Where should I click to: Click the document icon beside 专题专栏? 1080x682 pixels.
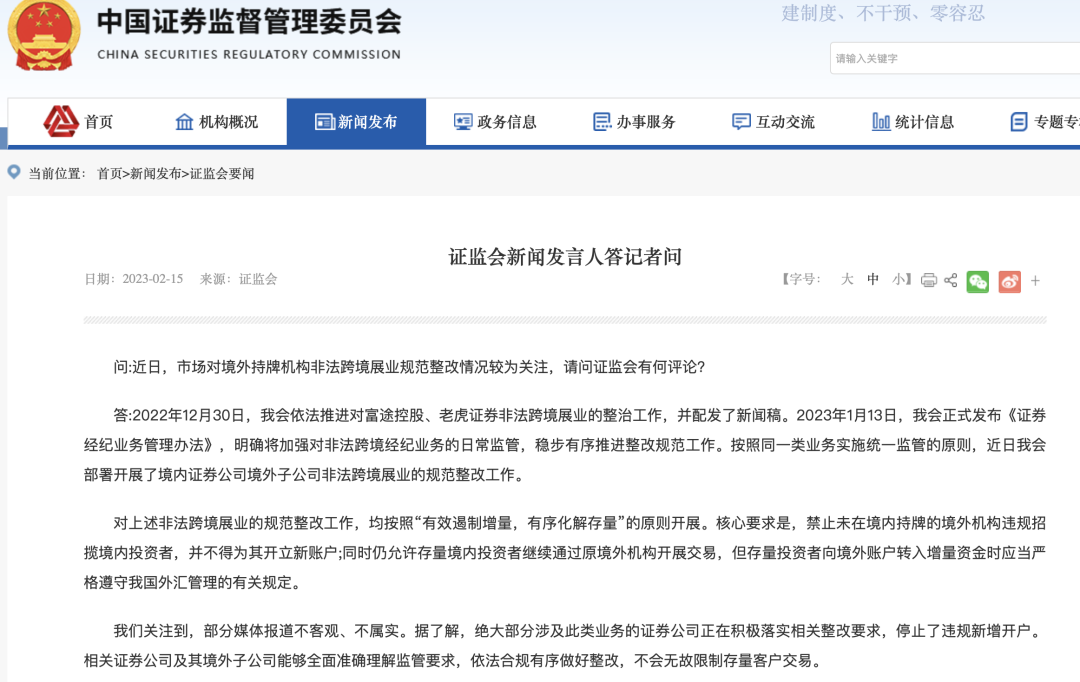tap(1019, 122)
